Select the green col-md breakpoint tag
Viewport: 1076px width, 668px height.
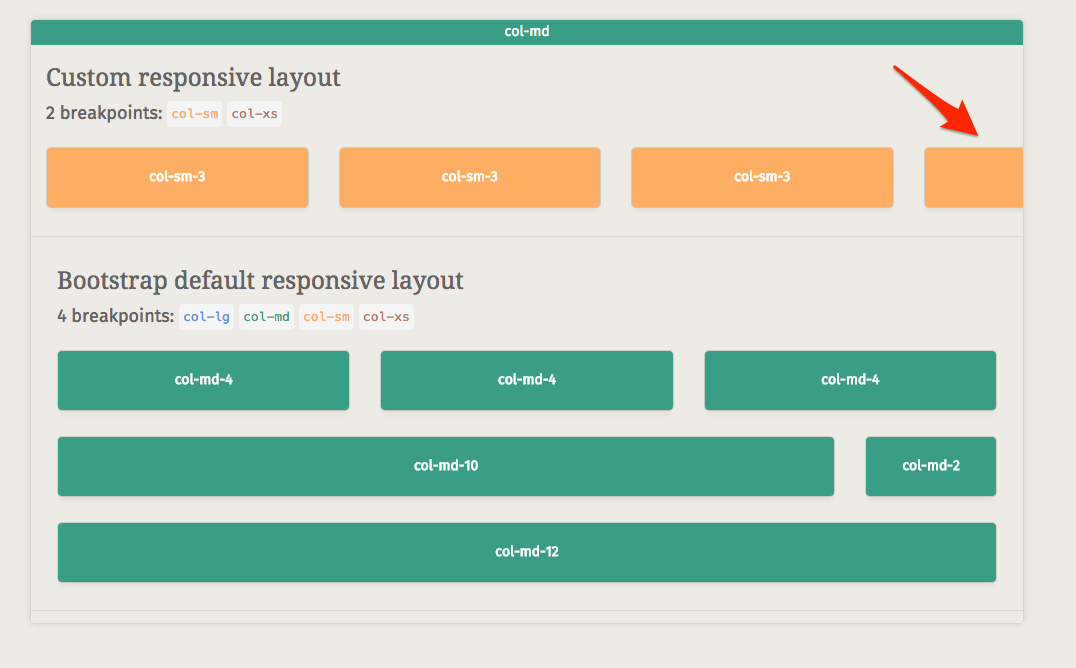coord(266,317)
